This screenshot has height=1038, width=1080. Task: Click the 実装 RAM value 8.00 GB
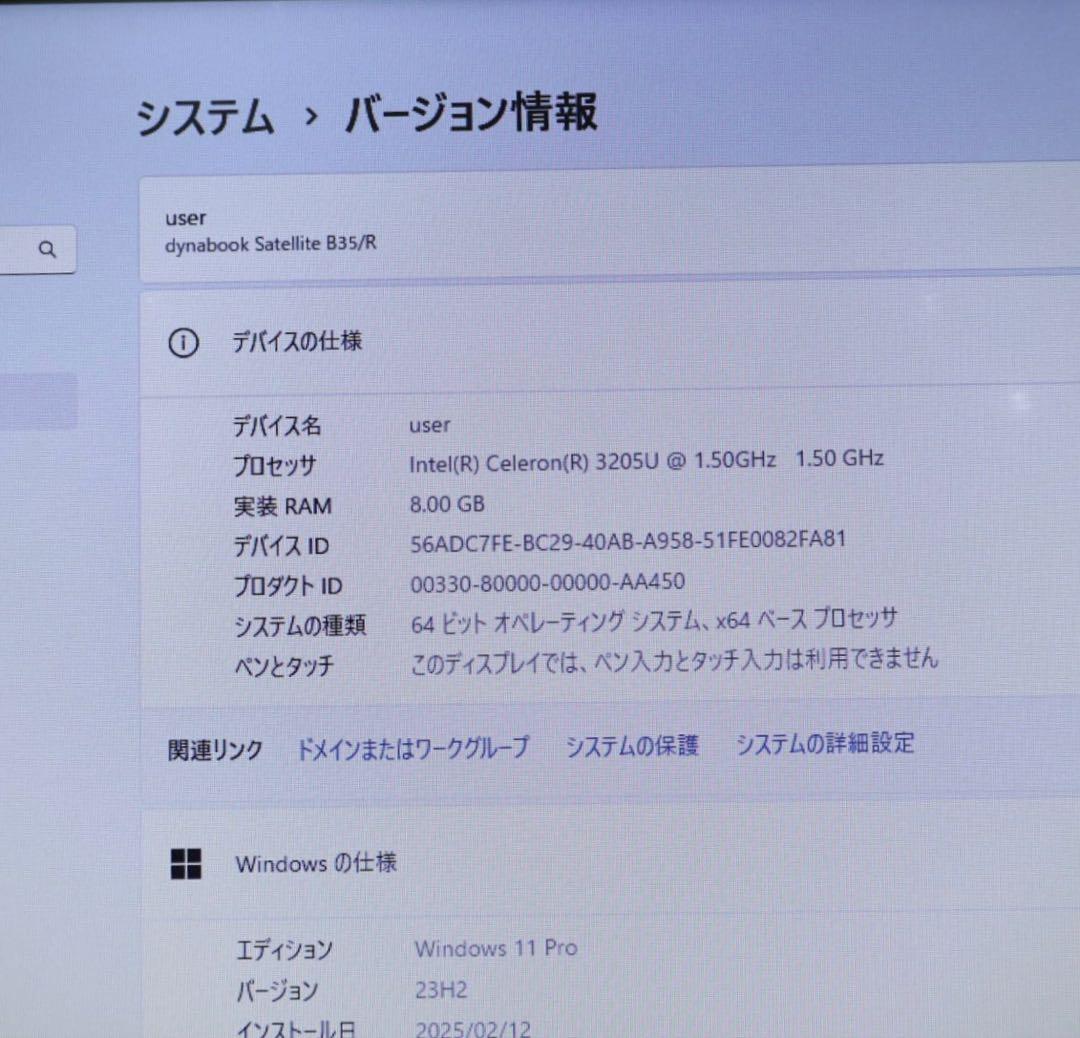446,503
